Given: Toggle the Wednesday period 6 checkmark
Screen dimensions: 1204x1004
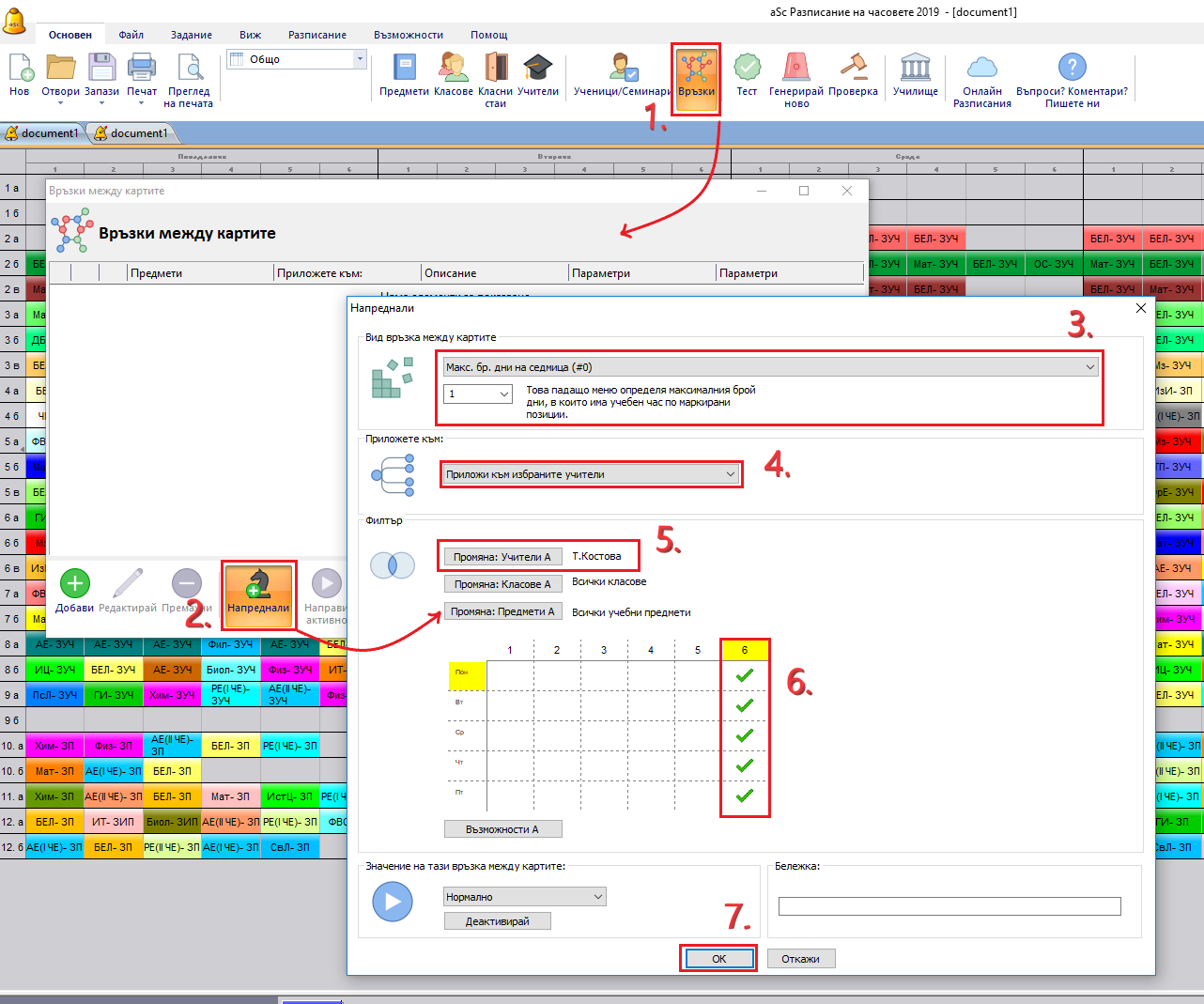Looking at the screenshot, I should point(745,735).
